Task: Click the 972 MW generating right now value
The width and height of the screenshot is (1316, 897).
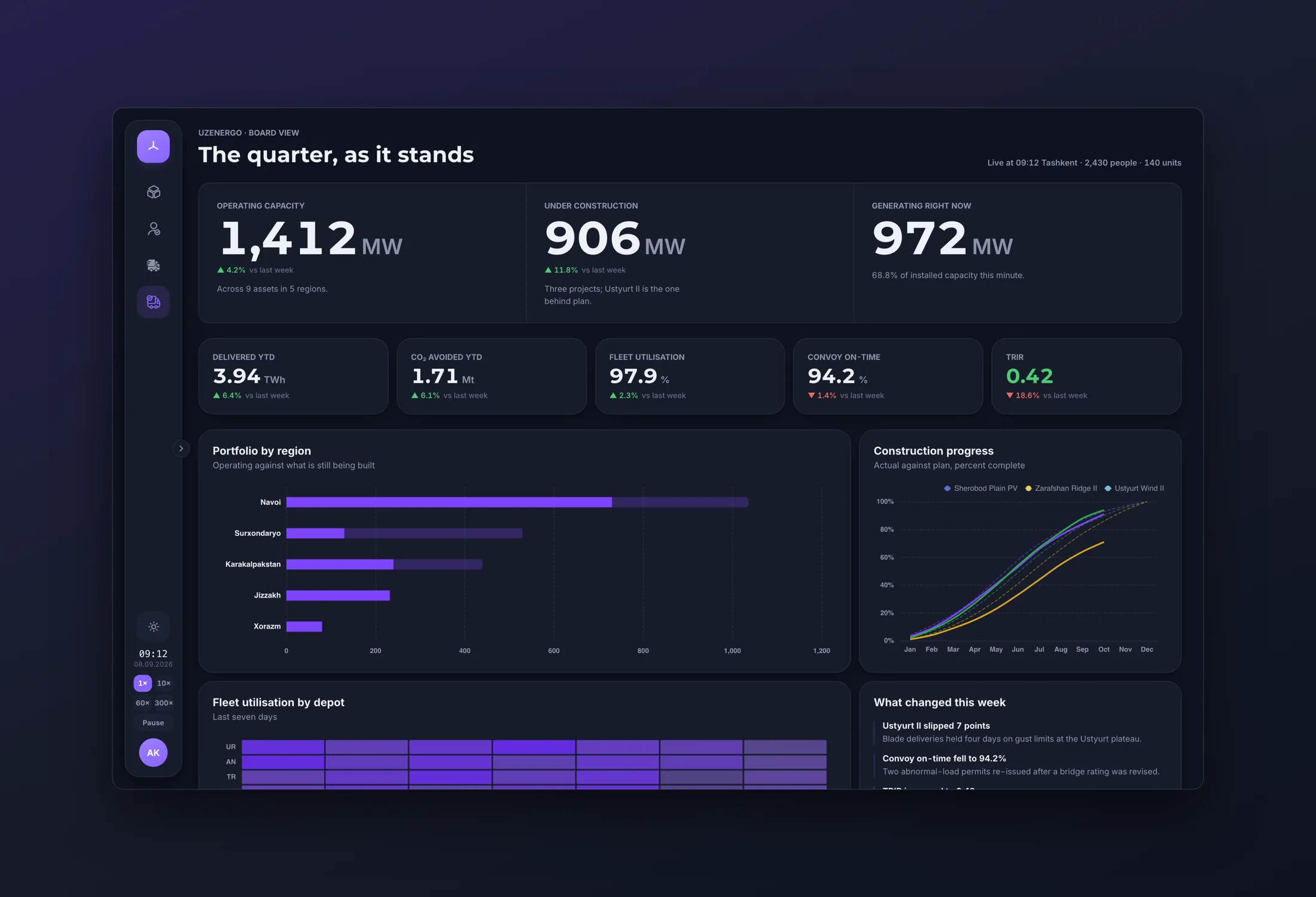Action: tap(942, 239)
